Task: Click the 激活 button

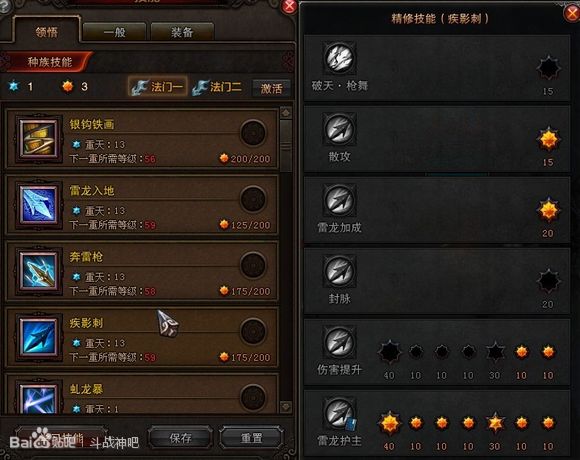Action: pos(271,88)
